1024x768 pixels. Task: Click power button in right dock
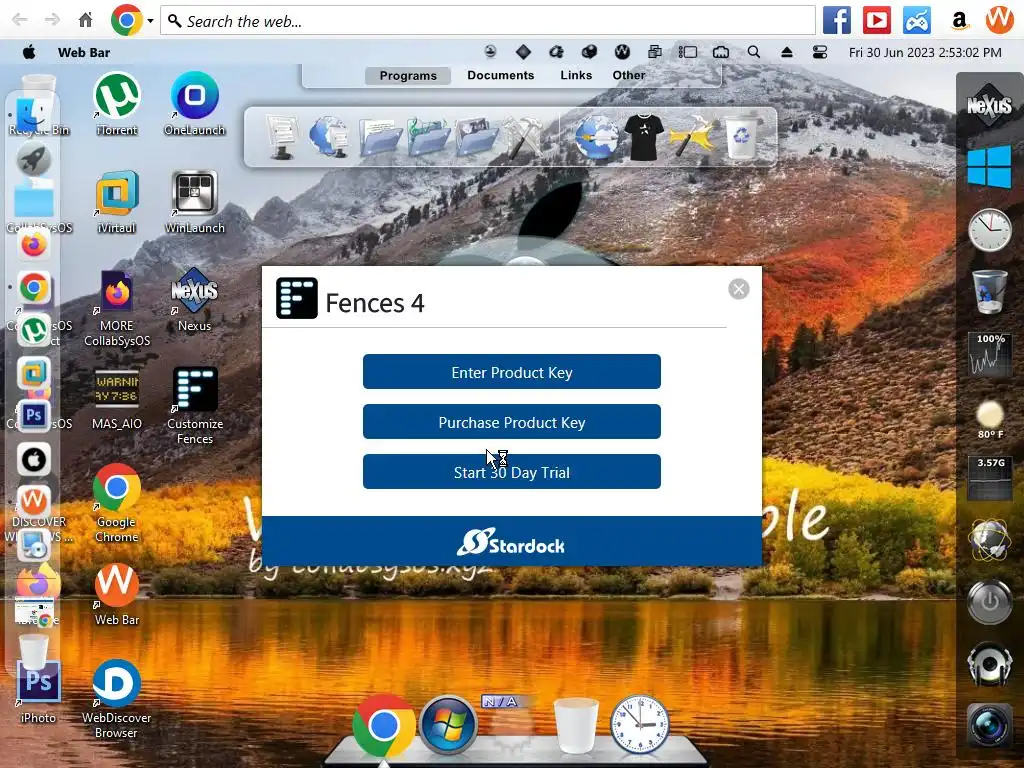[990, 601]
